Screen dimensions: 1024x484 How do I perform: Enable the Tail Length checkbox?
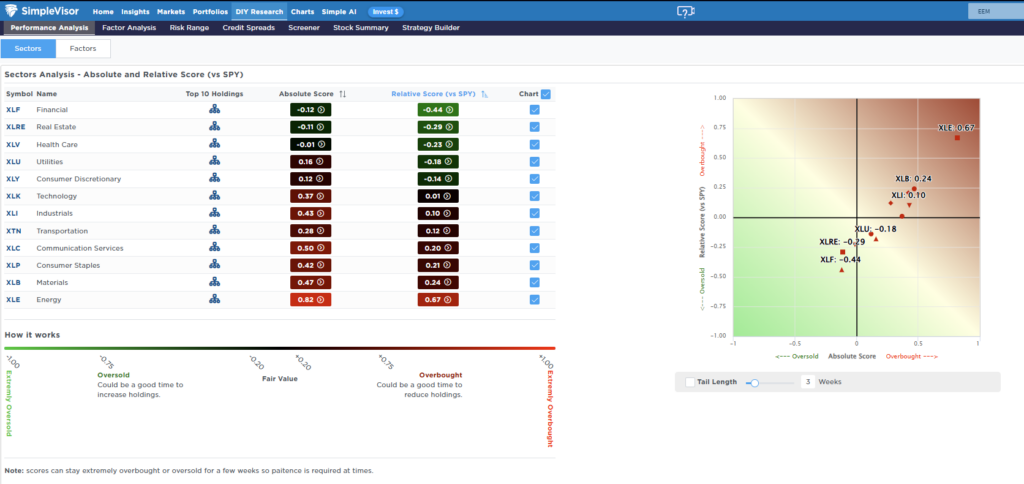[691, 382]
